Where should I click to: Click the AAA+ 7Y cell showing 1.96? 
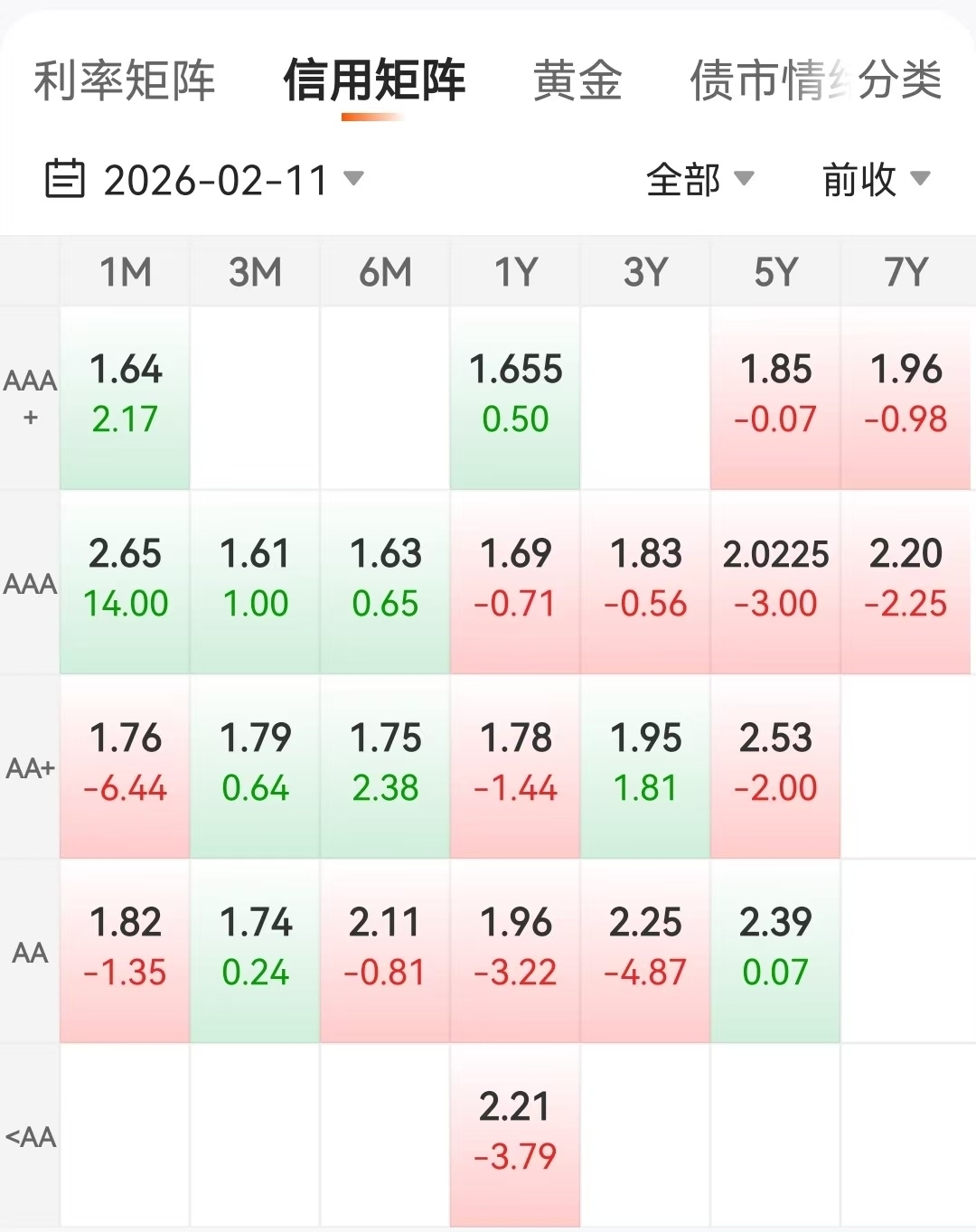point(906,394)
